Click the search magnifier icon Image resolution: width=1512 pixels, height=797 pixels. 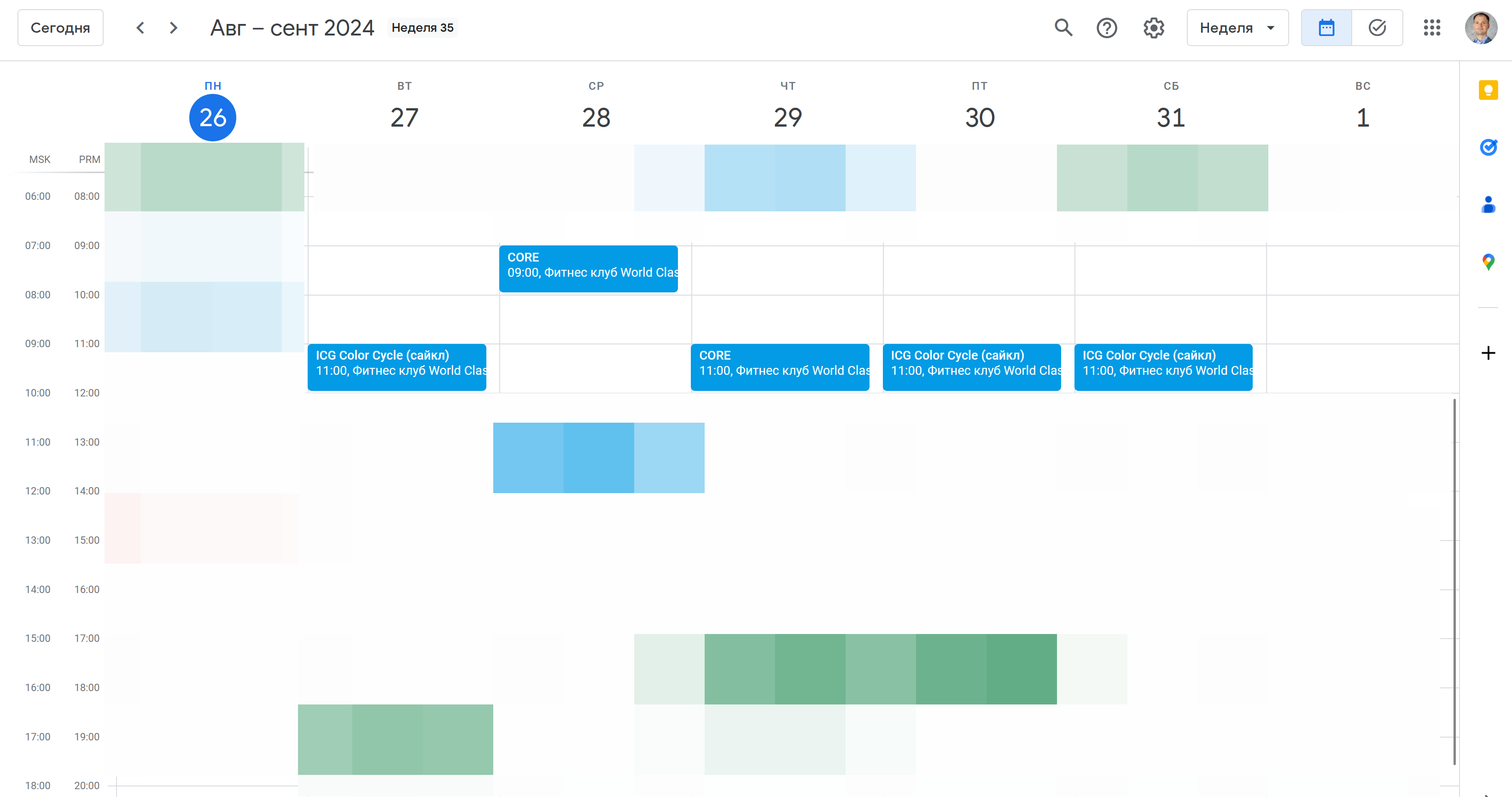pyautogui.click(x=1063, y=28)
